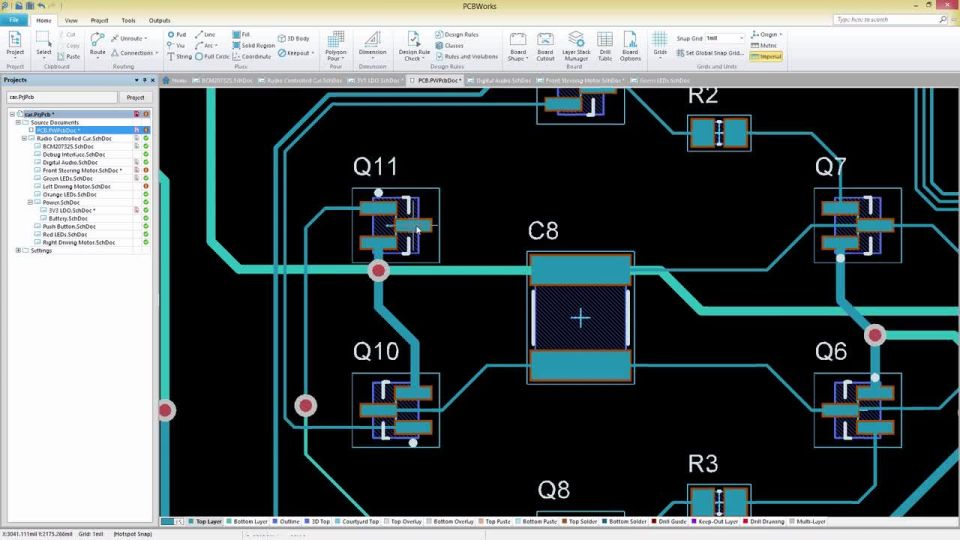Viewport: 960px width, 540px height.
Task: Switch to the View ribbon tab
Action: pos(71,21)
